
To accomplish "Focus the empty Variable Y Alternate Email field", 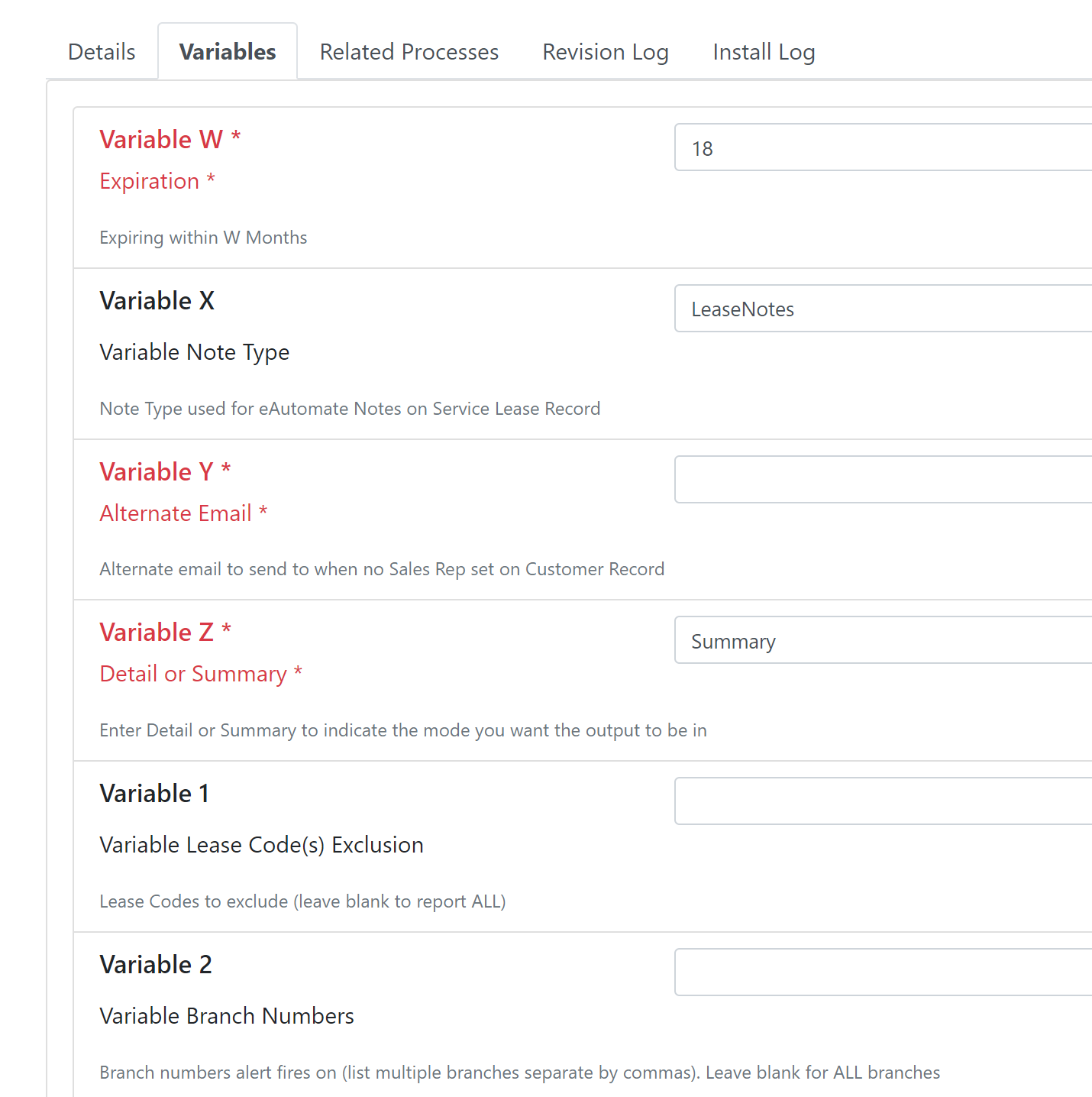I will [x=884, y=480].
